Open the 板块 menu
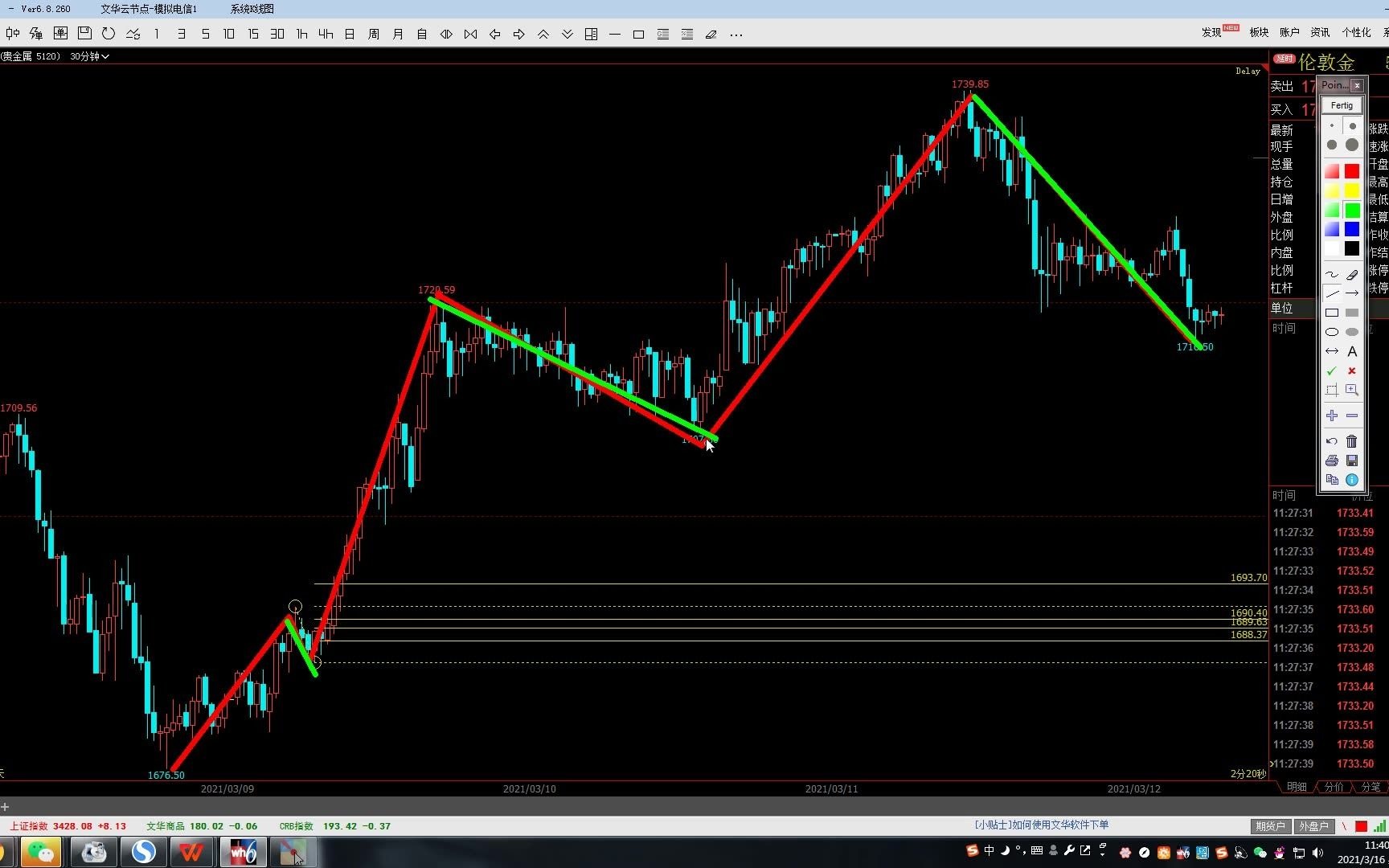The width and height of the screenshot is (1389, 868). pyautogui.click(x=1259, y=32)
